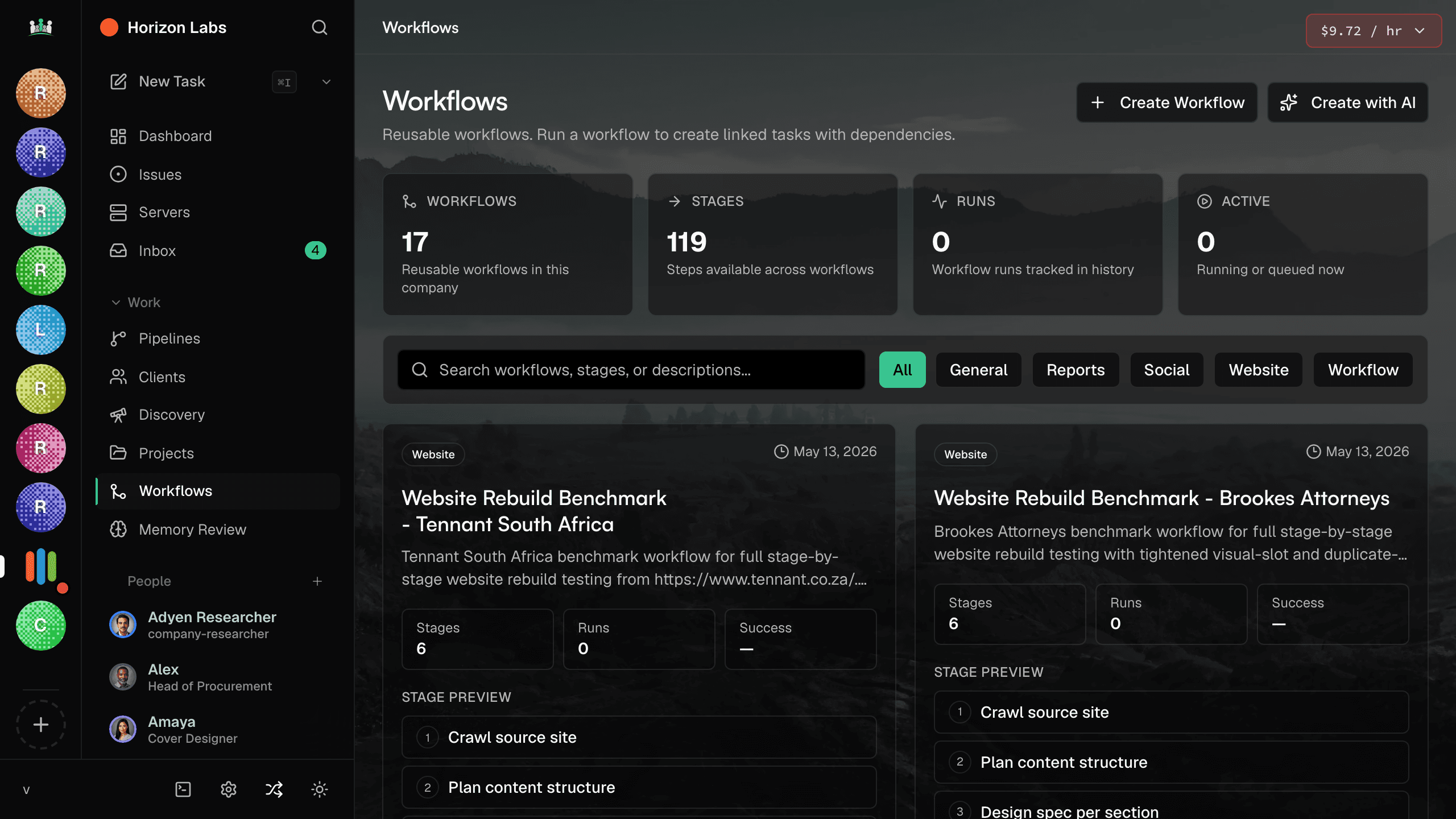This screenshot has width=1456, height=819.
Task: Click the ACTIVE stat card
Action: pyautogui.click(x=1302, y=245)
